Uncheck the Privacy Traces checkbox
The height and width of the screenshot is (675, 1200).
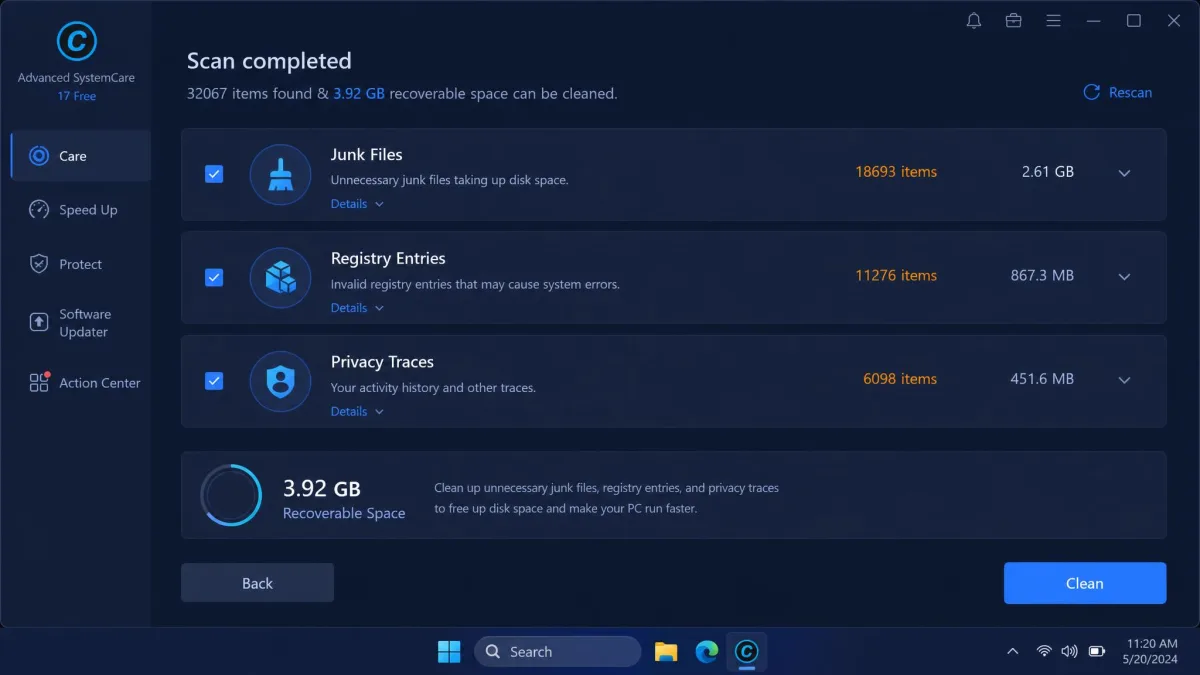point(214,381)
